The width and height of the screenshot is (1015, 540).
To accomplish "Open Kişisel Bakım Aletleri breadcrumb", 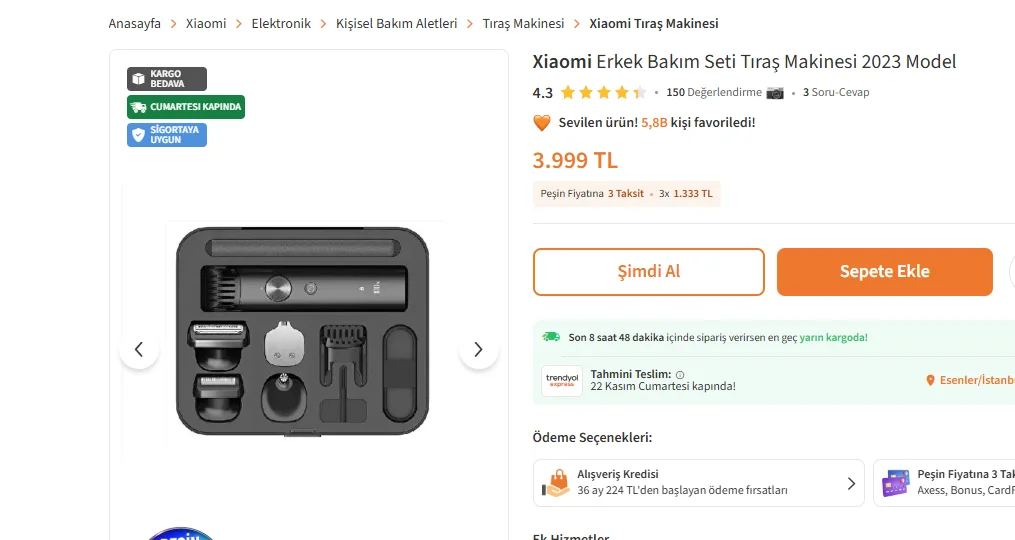I will click(x=396, y=23).
